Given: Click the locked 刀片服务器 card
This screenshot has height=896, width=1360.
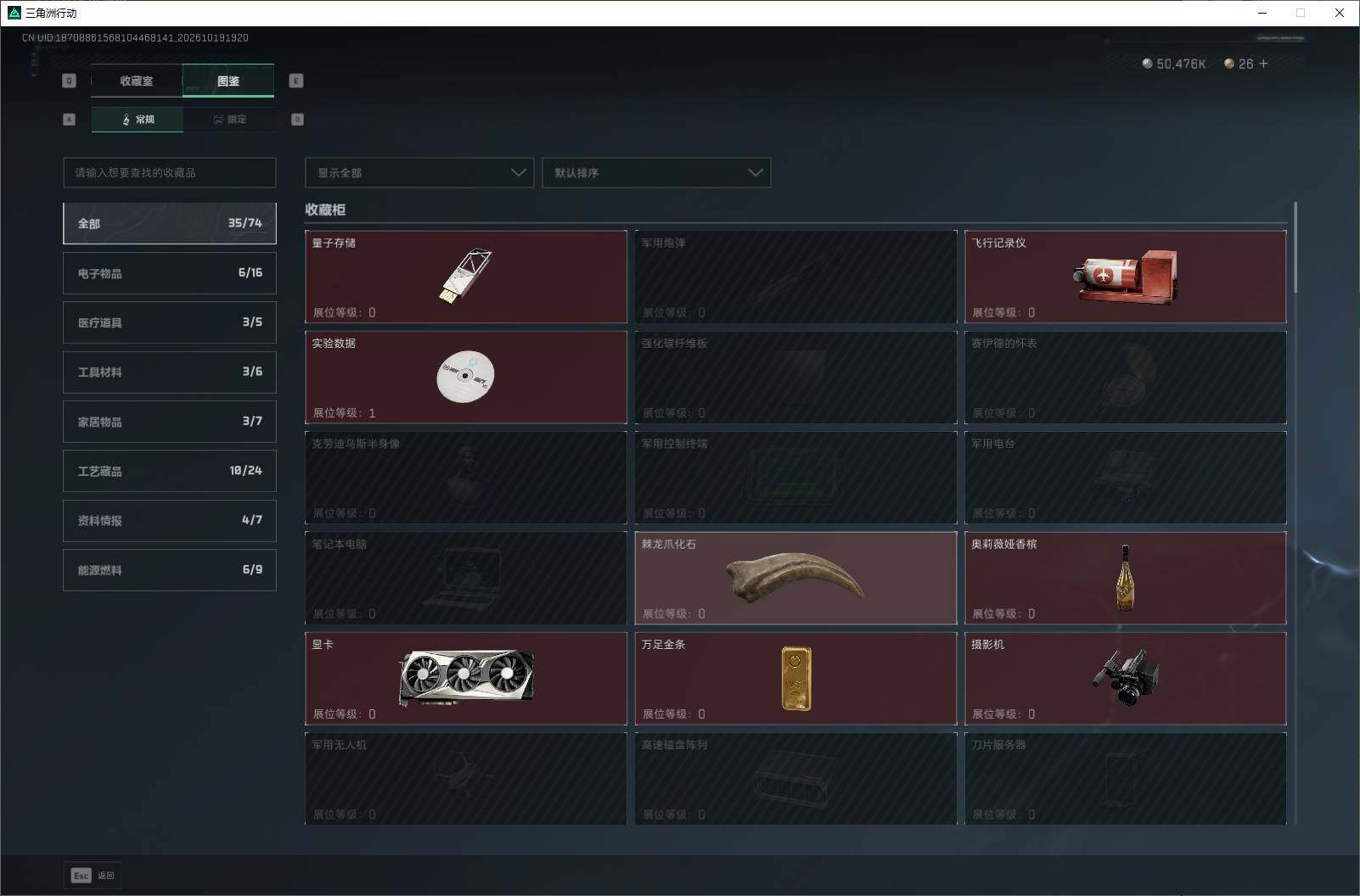Looking at the screenshot, I should tap(1126, 778).
